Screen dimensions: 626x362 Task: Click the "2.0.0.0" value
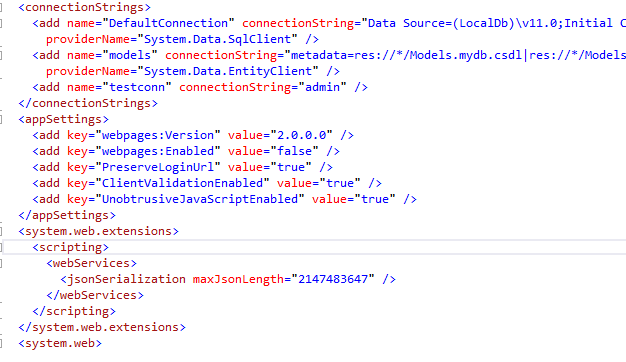(301, 135)
